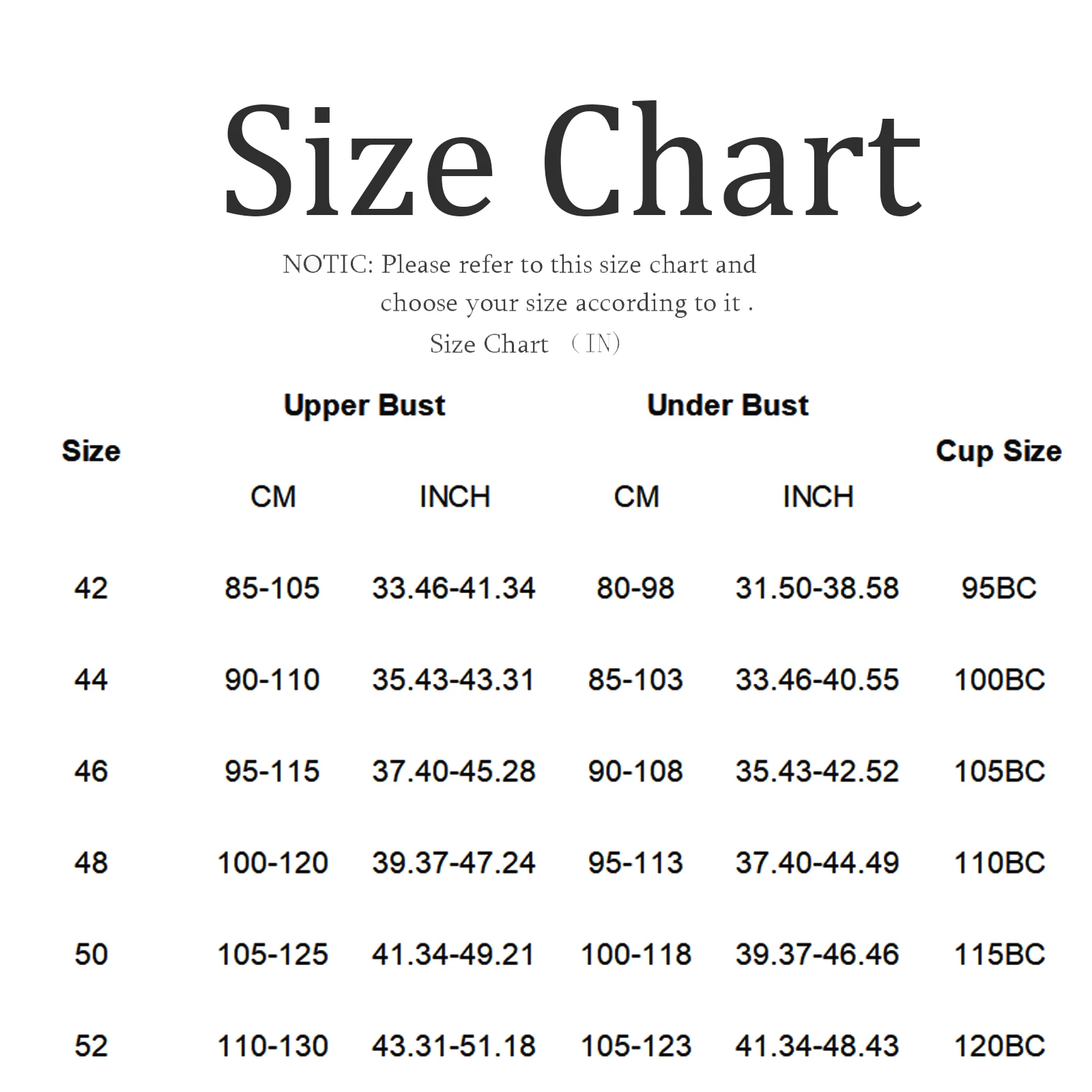Click the 'Size Chart' main title
This screenshot has width=1092, height=1092.
[x=572, y=161]
